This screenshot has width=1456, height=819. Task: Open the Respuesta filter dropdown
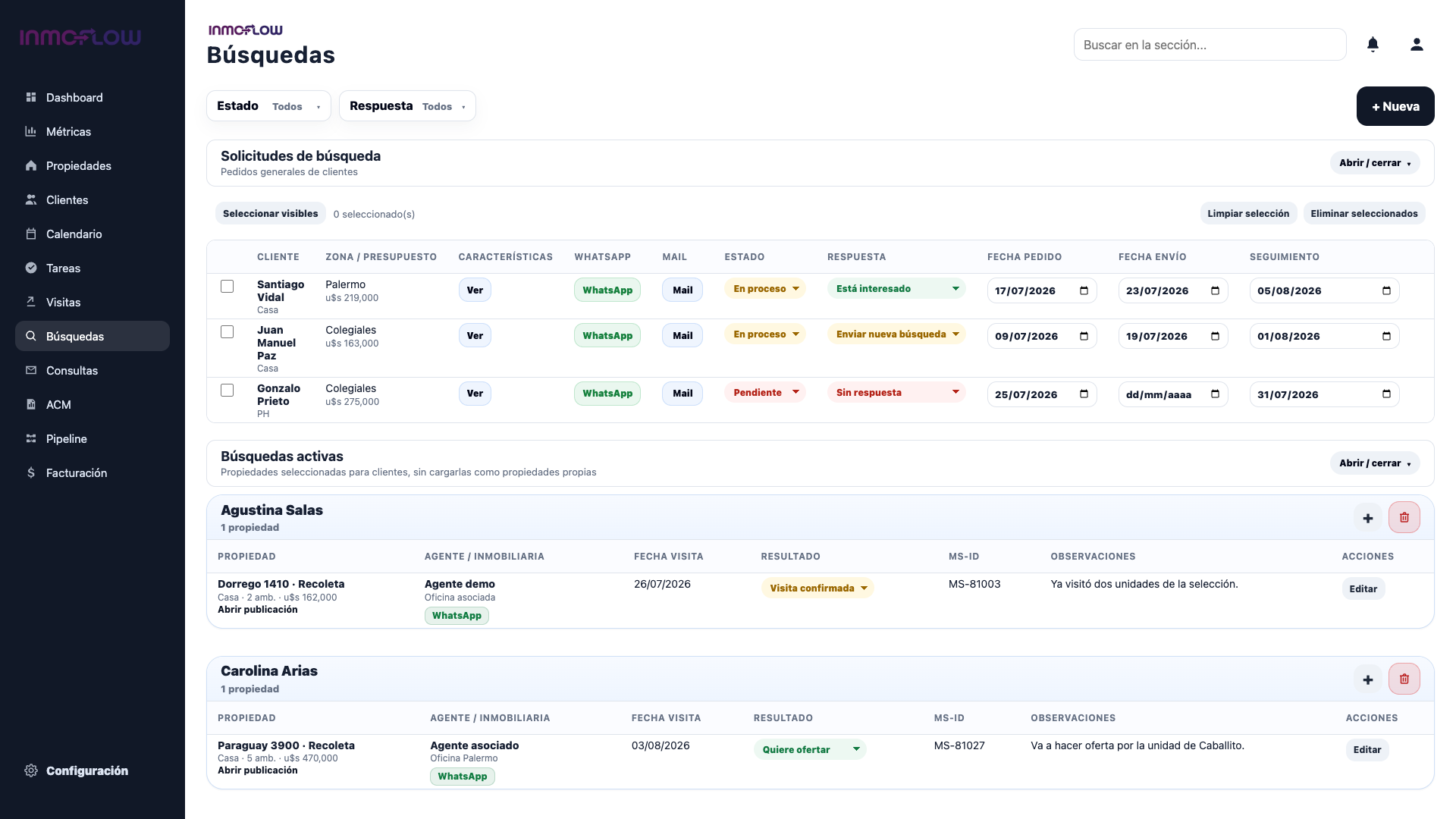407,106
